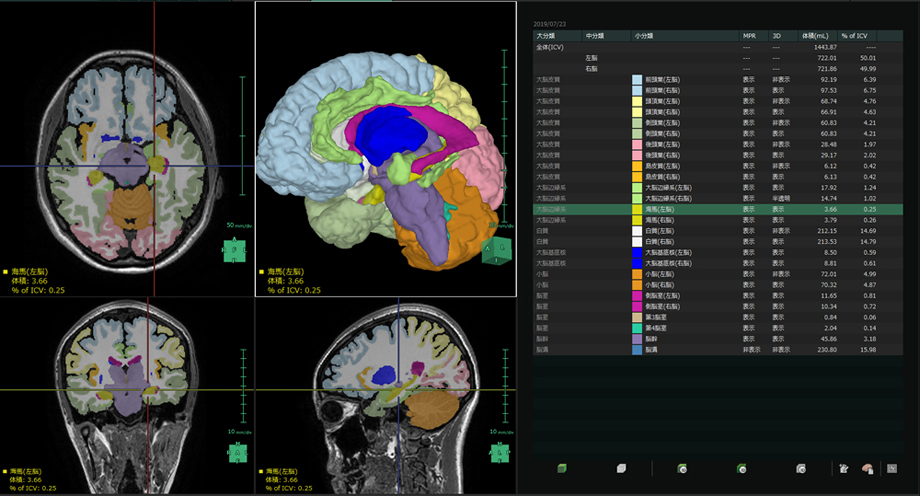Select the 全体(ICV) row

click(x=718, y=47)
